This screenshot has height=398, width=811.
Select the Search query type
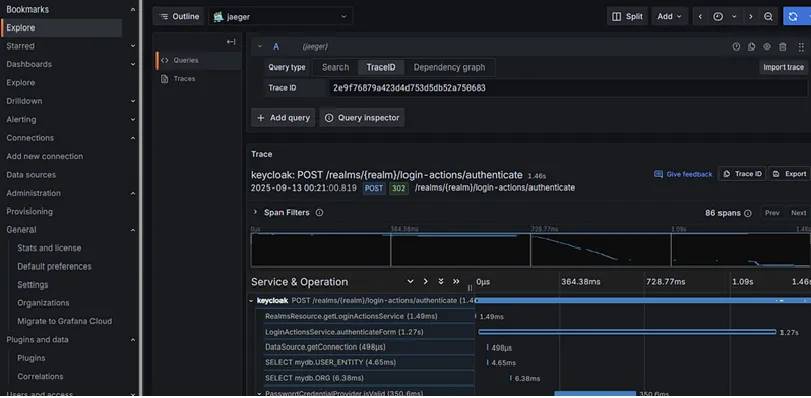click(x=335, y=67)
